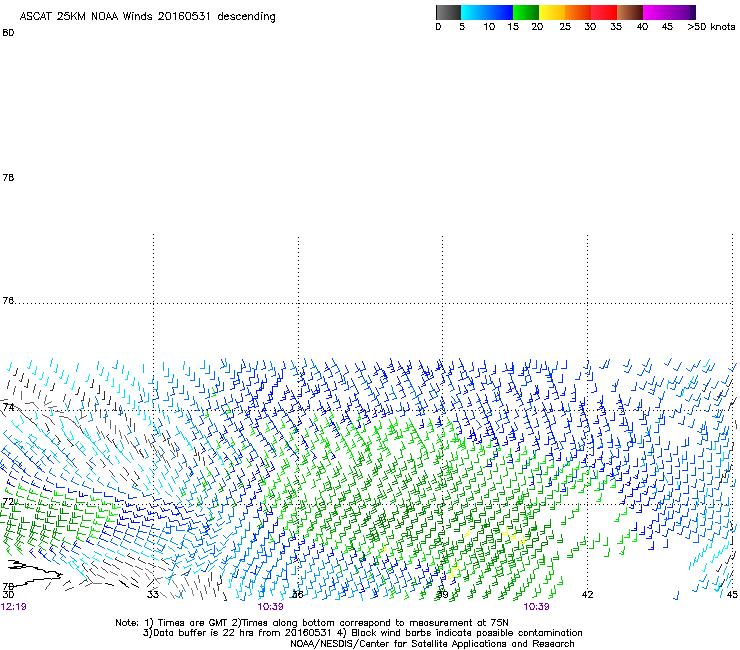Click the note line 'Times are GMT'
The height and width of the screenshot is (650, 740).
(x=193, y=623)
